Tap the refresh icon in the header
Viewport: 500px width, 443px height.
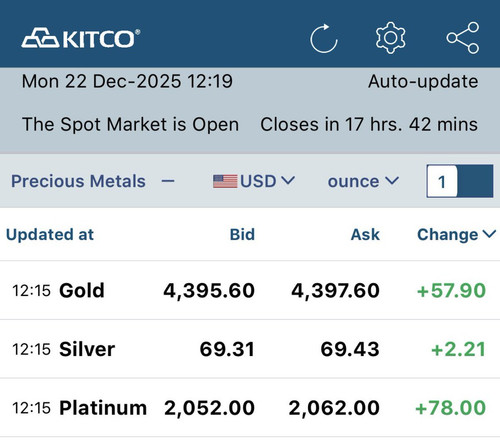324,38
